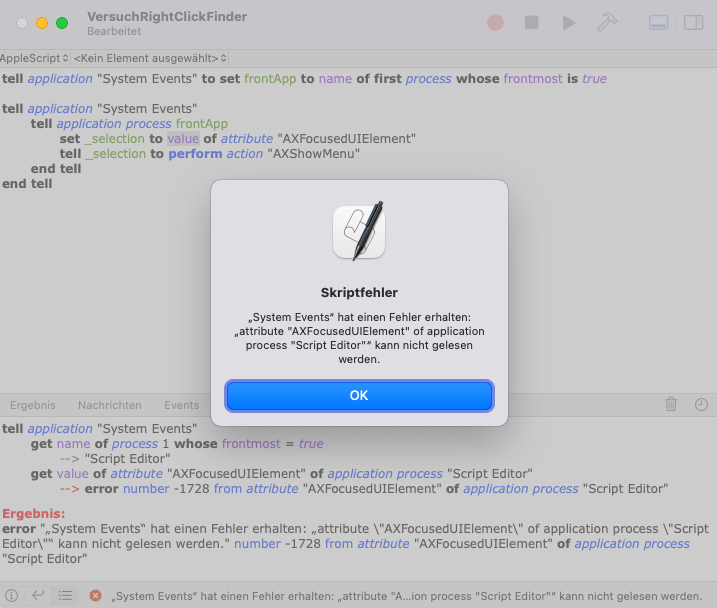Click the 'frontApp' variable in first line
Screen dimensions: 717x608
click(270, 79)
